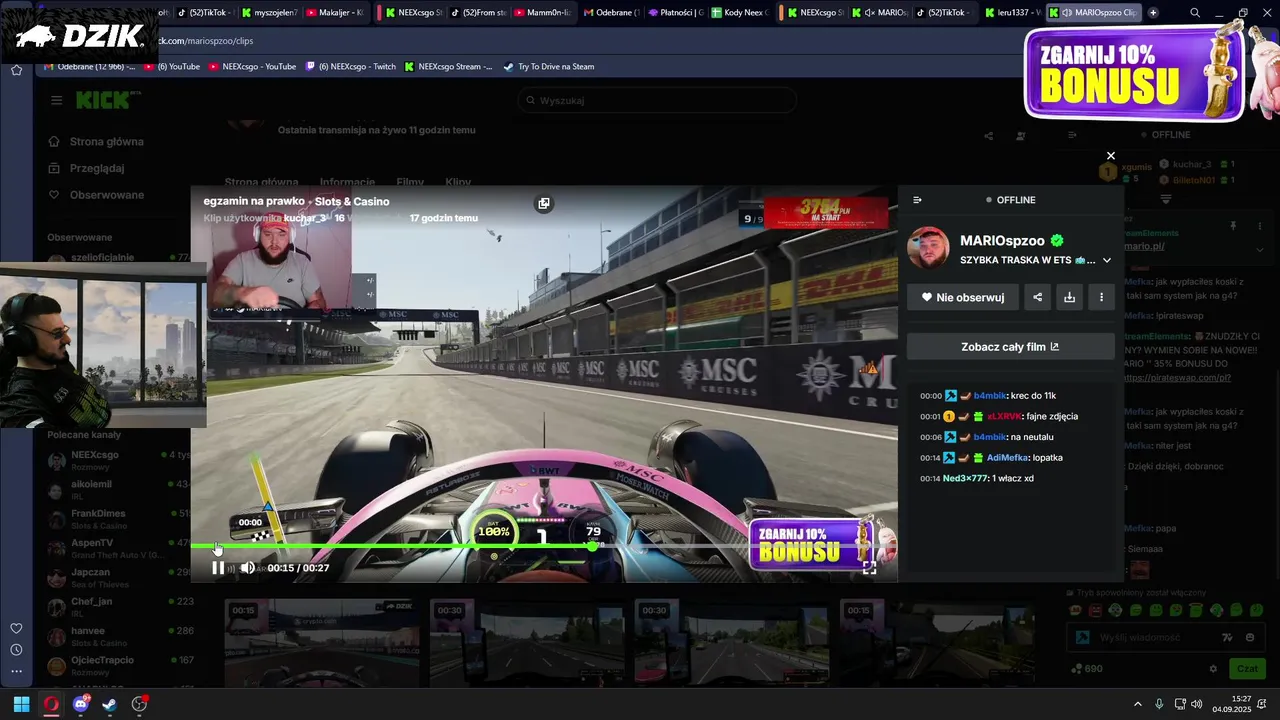
Task: Open new browser tab with plus
Action: click(x=1153, y=12)
